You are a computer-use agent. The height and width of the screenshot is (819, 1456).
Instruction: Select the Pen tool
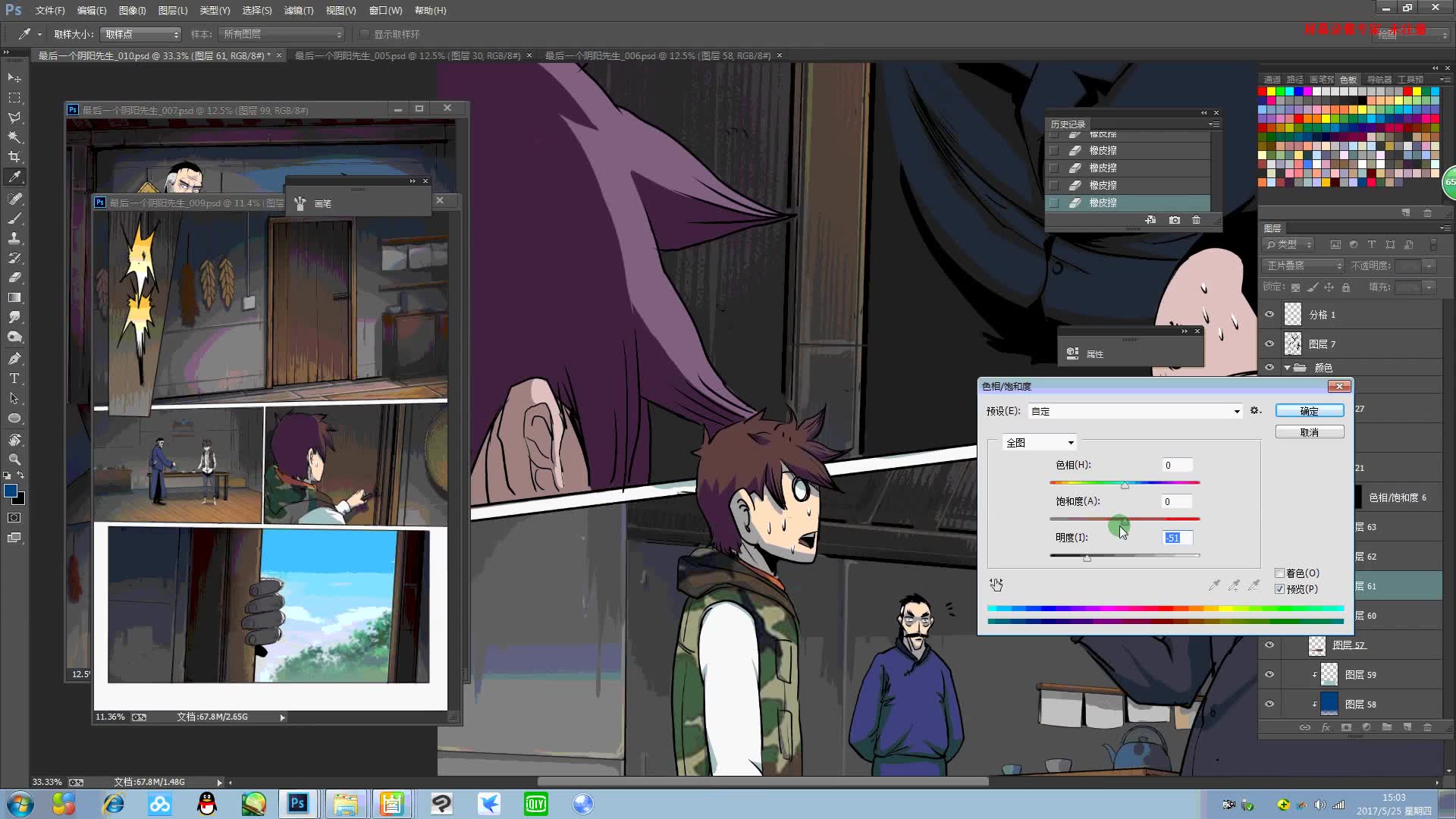pos(14,359)
